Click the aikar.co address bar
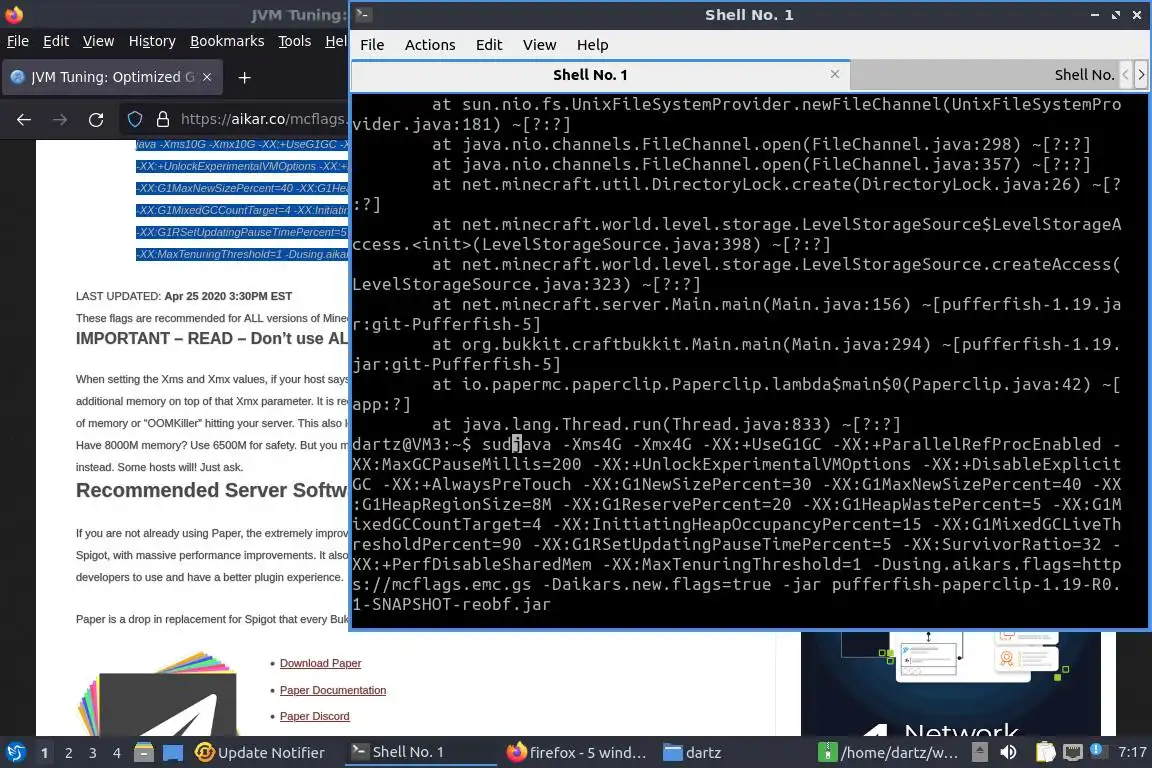The width and height of the screenshot is (1152, 768). (x=263, y=119)
